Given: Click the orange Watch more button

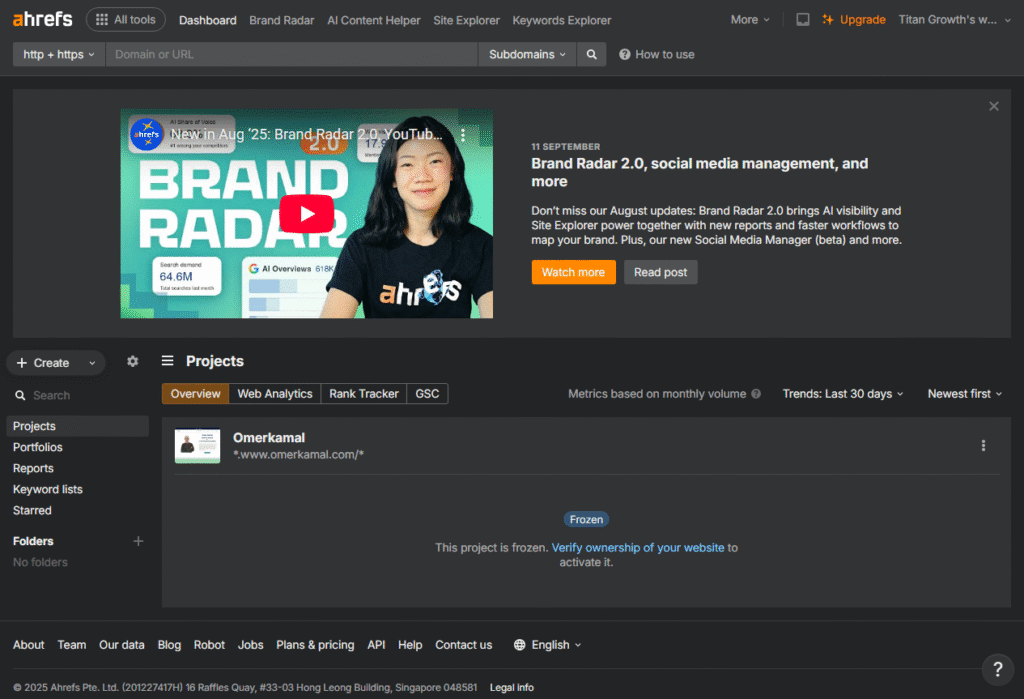Looking at the screenshot, I should [573, 272].
